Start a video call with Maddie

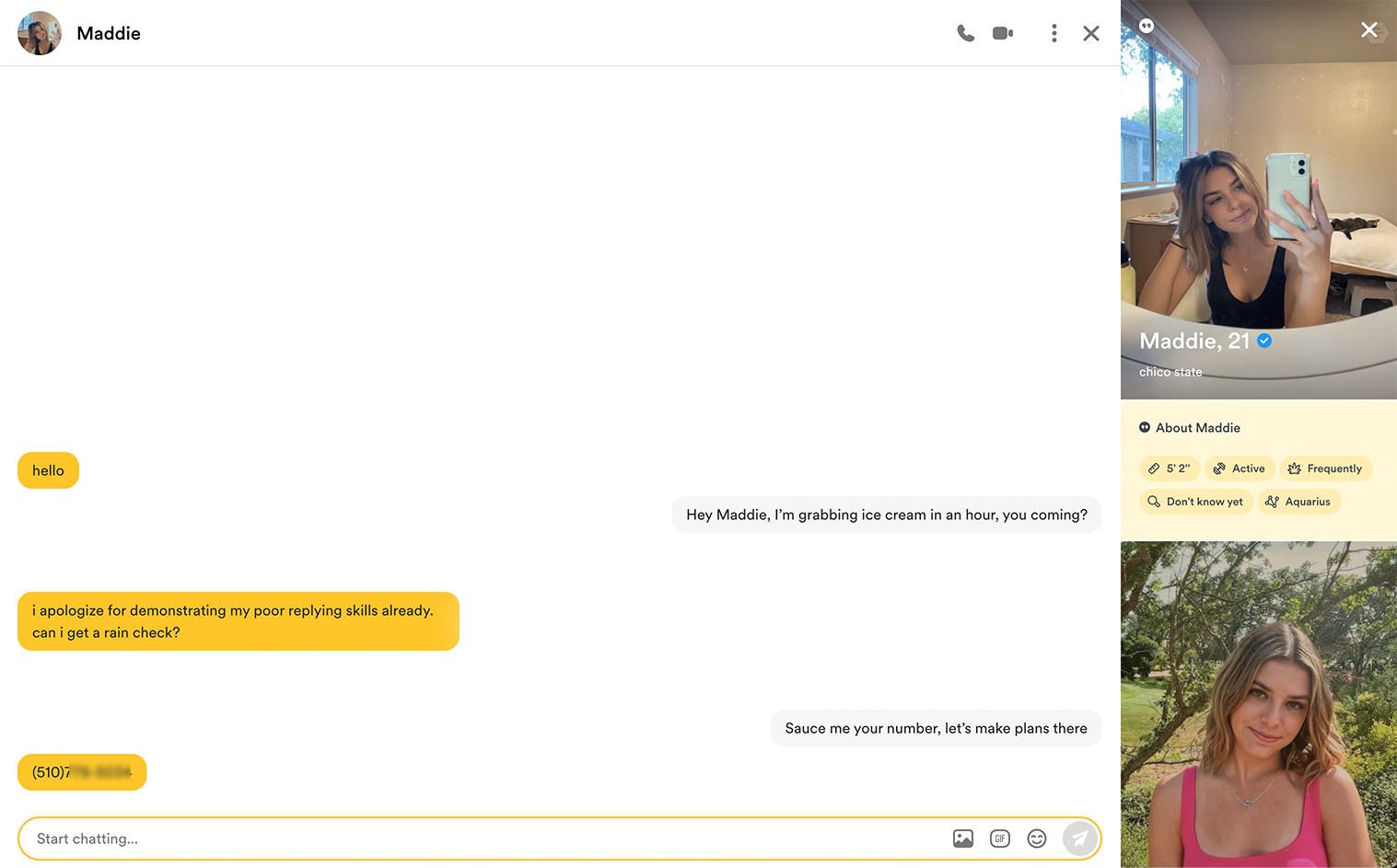(1003, 33)
